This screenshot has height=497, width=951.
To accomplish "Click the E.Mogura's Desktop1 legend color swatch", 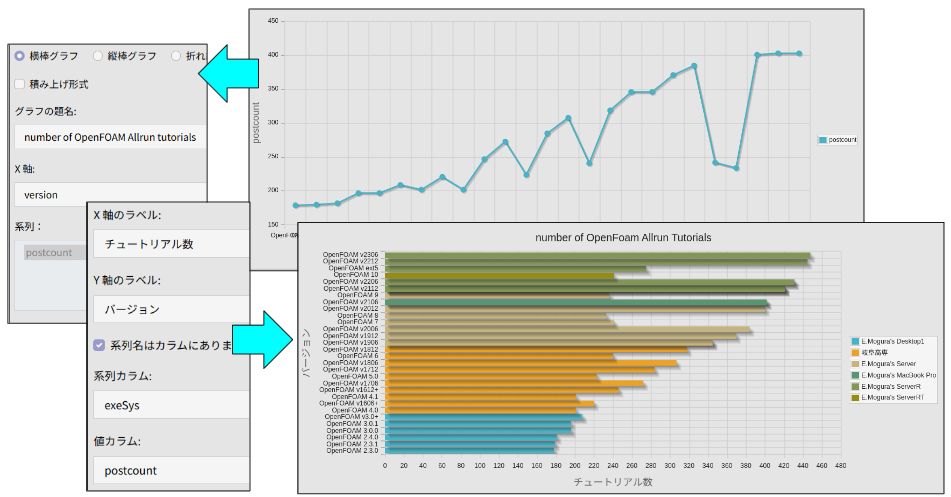I will [854, 342].
